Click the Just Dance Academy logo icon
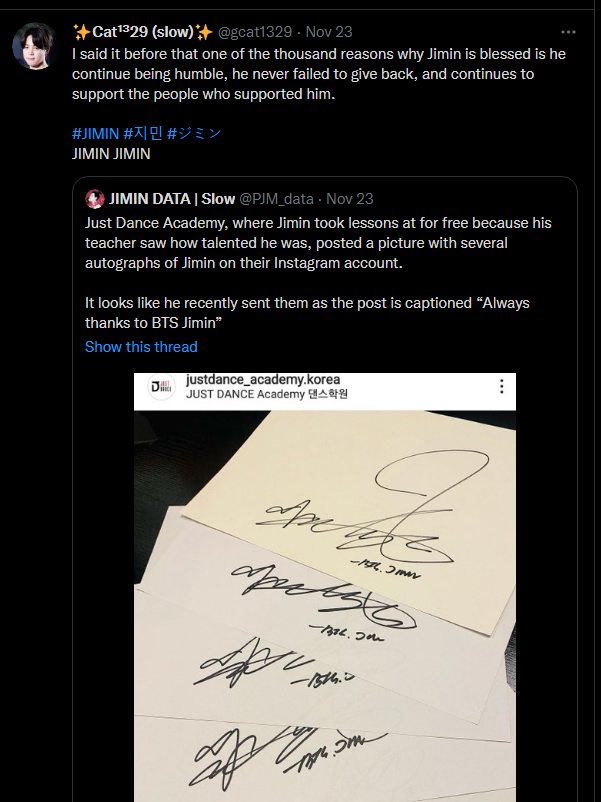This screenshot has width=601, height=802. 161,386
